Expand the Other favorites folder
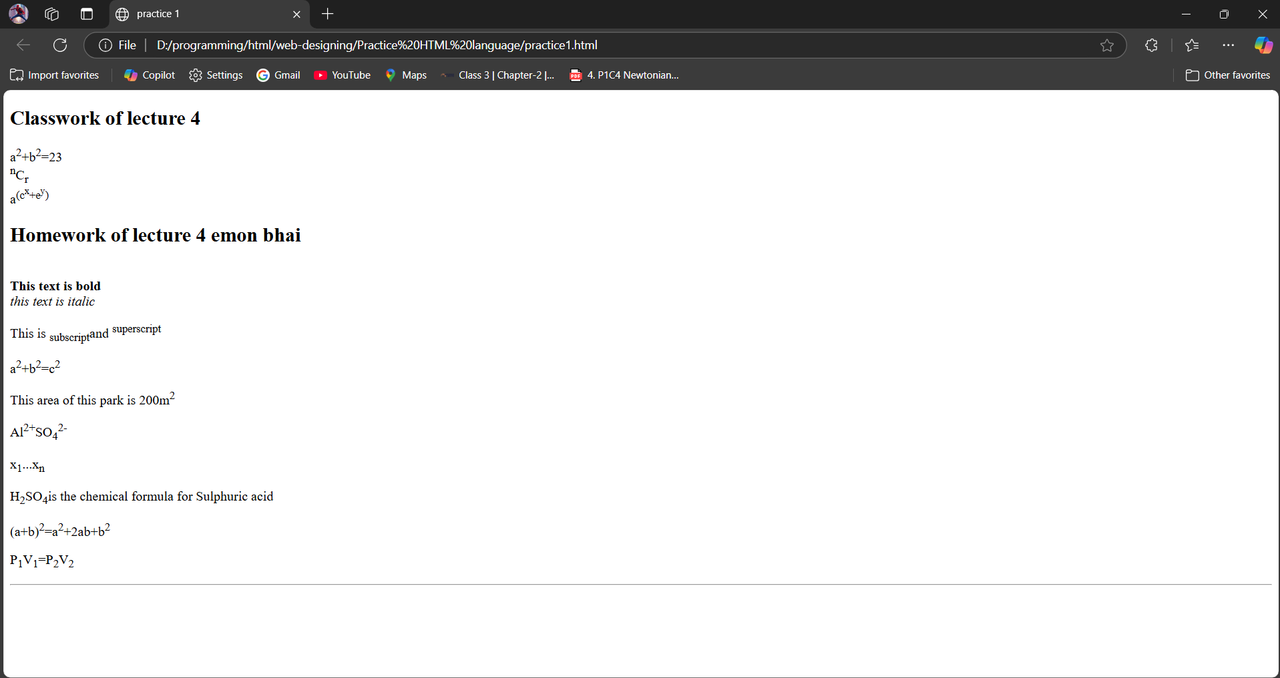Screen dimensions: 1280x678 [1227, 75]
